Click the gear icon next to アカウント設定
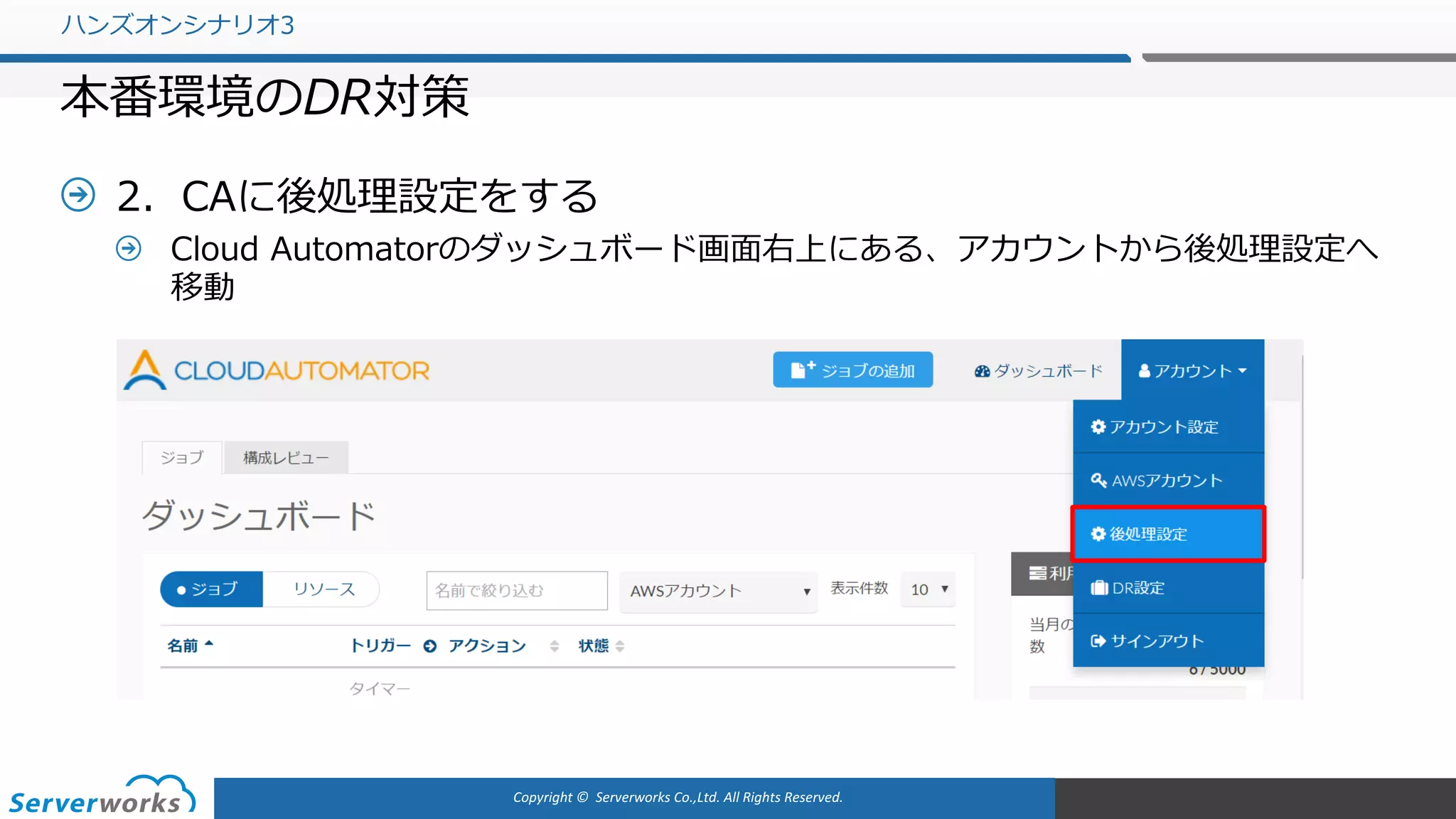Screen dimensions: 1456x819 tap(1098, 427)
